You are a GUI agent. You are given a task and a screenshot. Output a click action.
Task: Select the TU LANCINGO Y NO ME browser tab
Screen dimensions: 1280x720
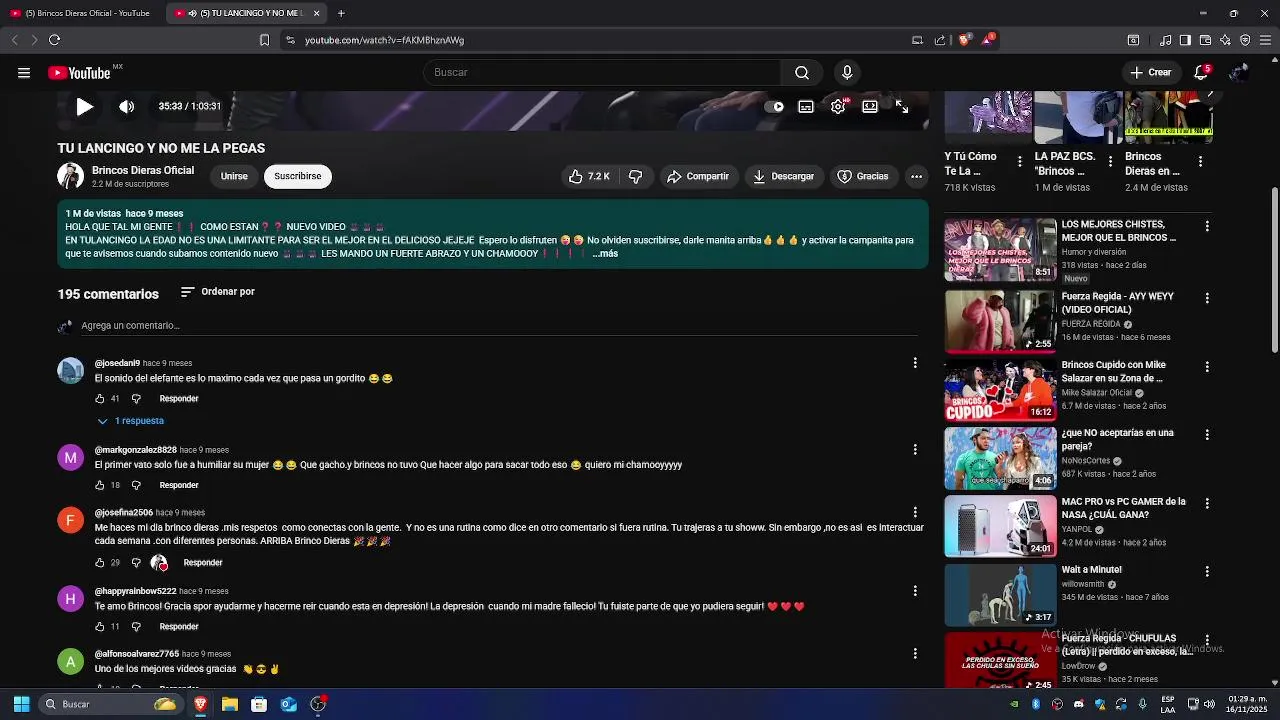click(x=245, y=13)
